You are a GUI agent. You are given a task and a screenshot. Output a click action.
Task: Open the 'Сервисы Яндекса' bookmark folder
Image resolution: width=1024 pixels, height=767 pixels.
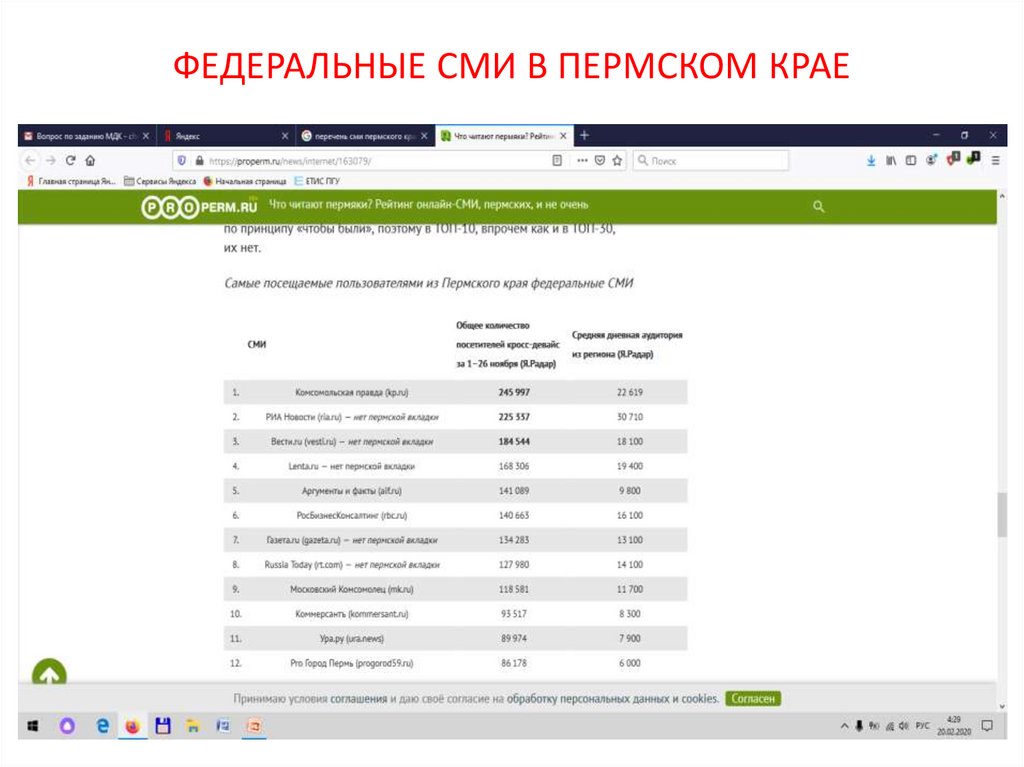[x=160, y=181]
